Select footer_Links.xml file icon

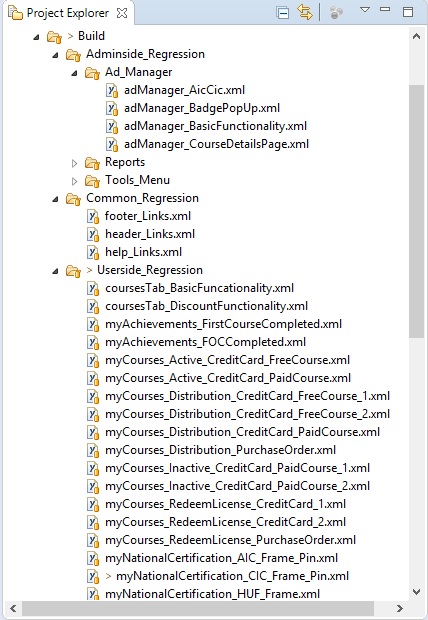pyautogui.click(x=93, y=217)
